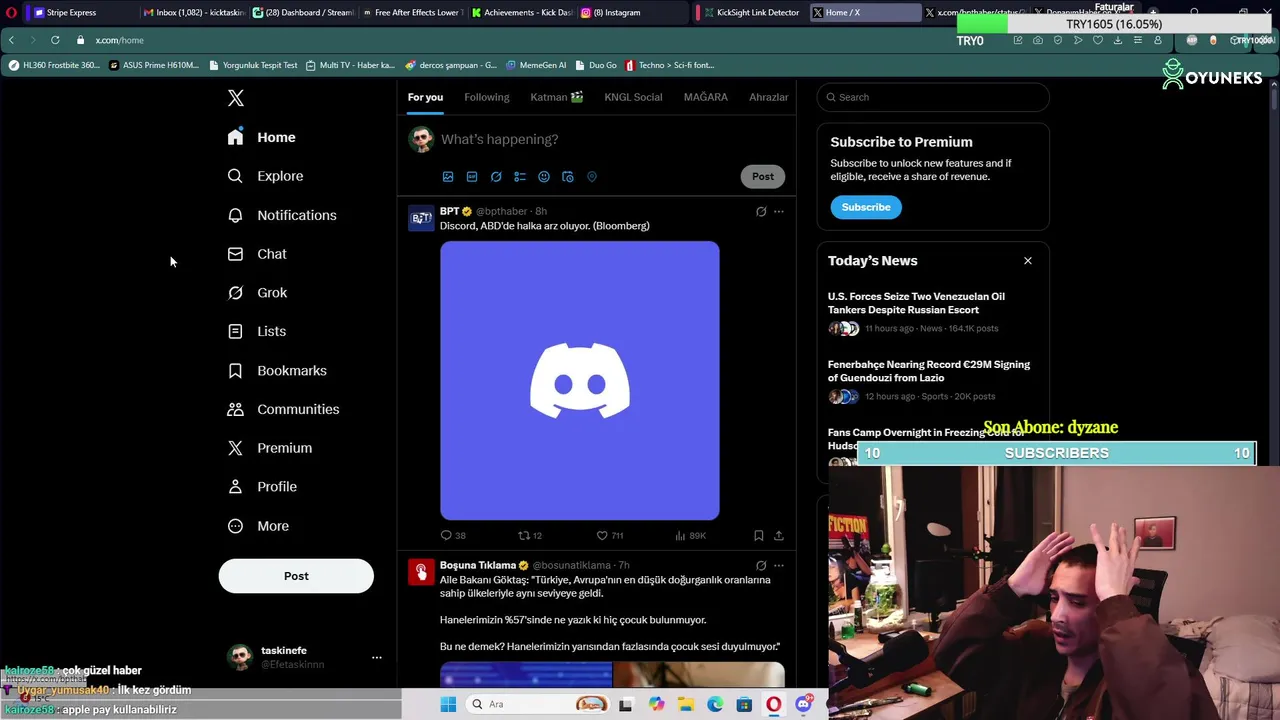The height and width of the screenshot is (720, 1280).
Task: Open Notifications in sidebar
Action: pyautogui.click(x=282, y=215)
